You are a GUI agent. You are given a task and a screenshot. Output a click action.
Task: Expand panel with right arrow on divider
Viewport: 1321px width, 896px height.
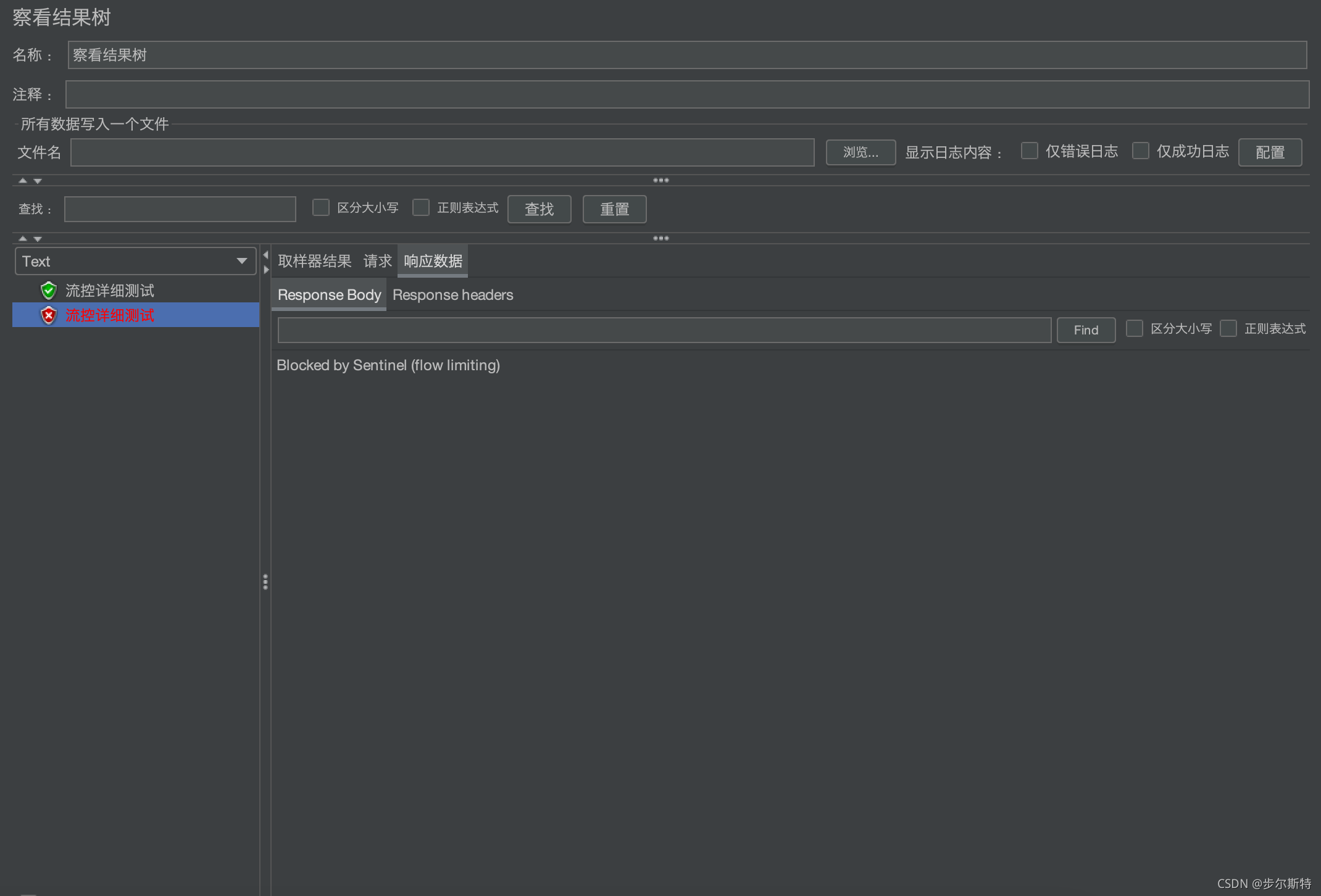[x=266, y=270]
